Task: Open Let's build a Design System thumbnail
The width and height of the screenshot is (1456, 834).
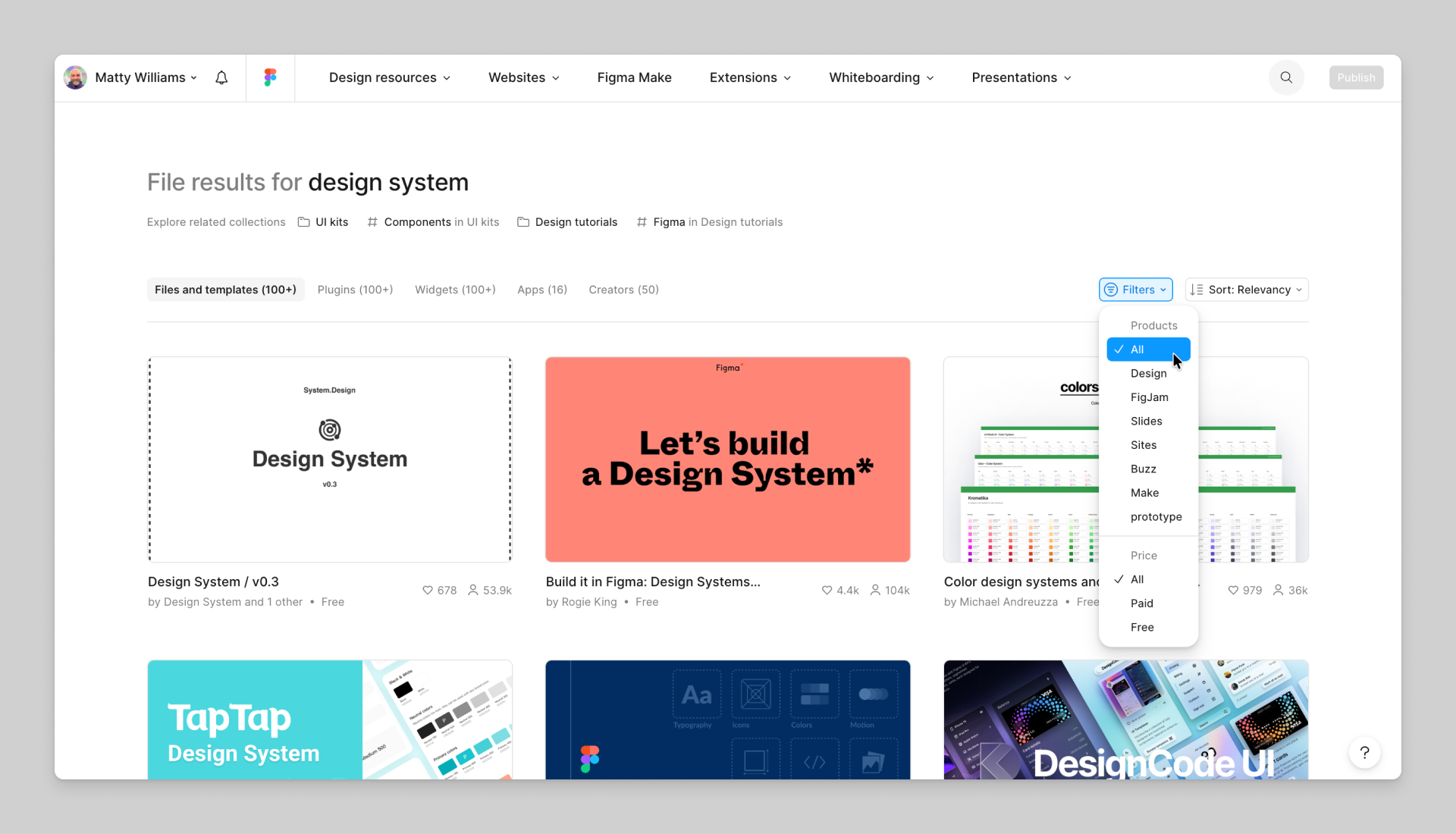Action: [727, 459]
